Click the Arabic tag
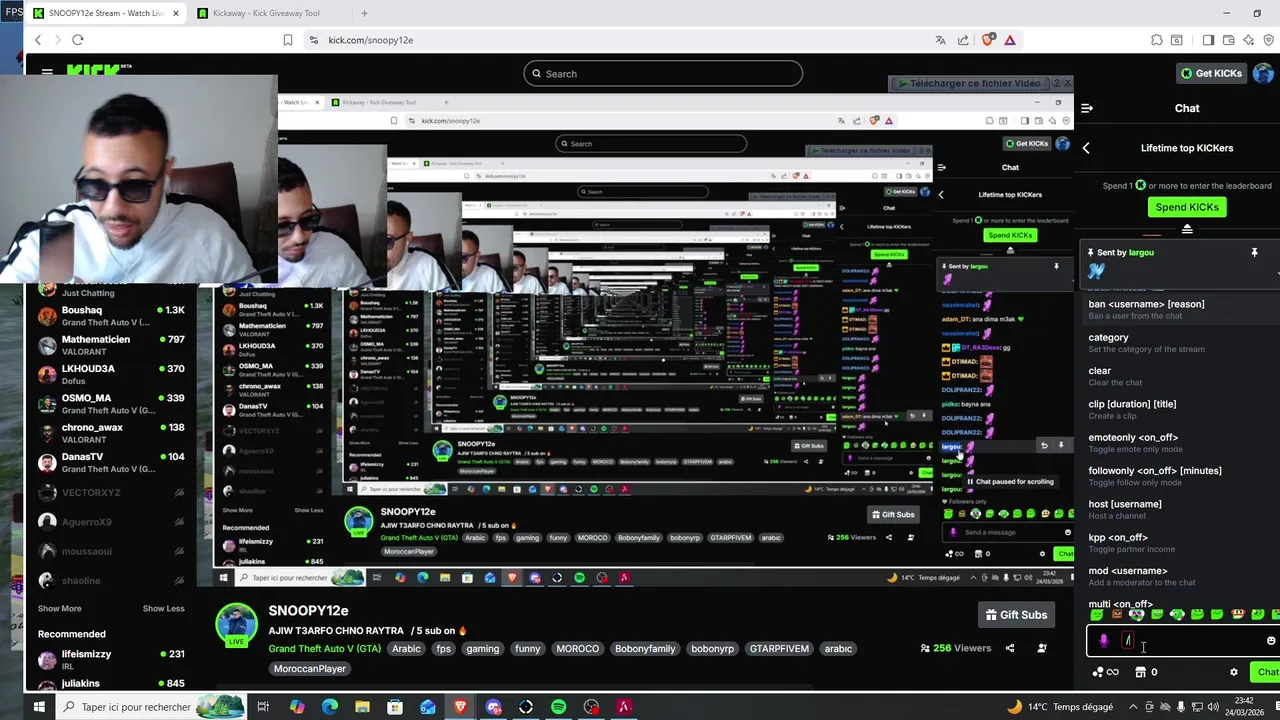The width and height of the screenshot is (1280, 720). [406, 648]
